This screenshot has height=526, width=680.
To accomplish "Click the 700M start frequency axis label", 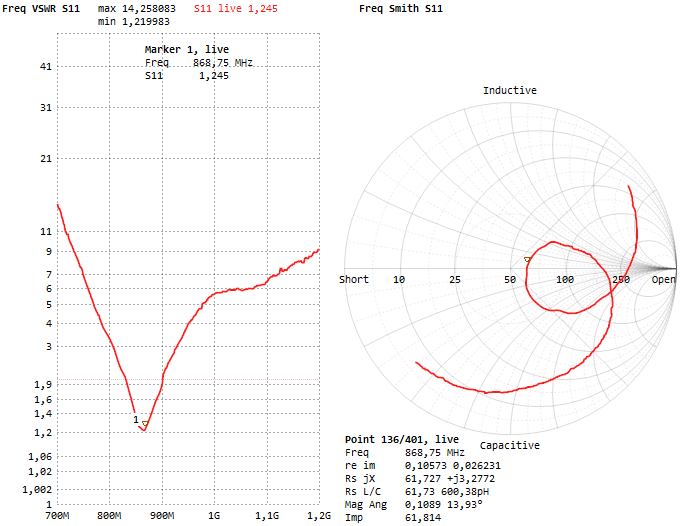I will 57,516.
